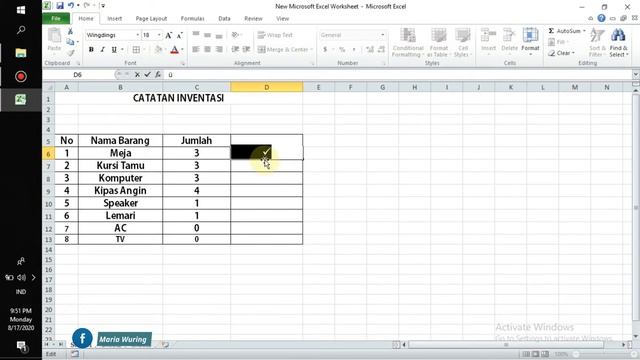Apply the red Font Color button
This screenshot has width=640, height=360.
pos(174,49)
